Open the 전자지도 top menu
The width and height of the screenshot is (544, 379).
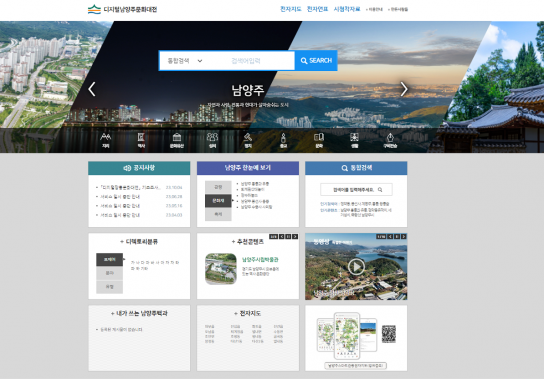click(291, 9)
